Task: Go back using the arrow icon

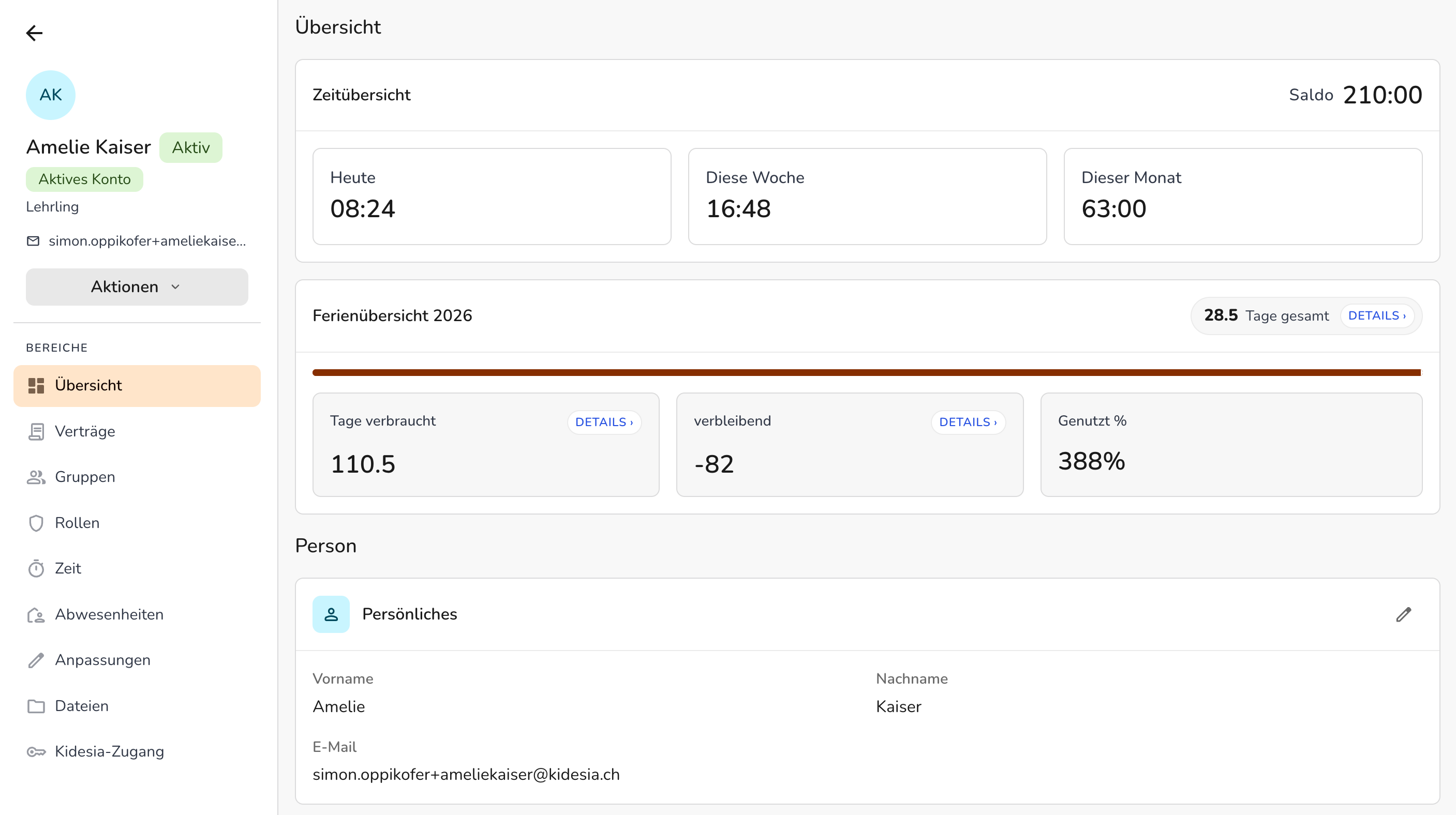Action: coord(35,33)
